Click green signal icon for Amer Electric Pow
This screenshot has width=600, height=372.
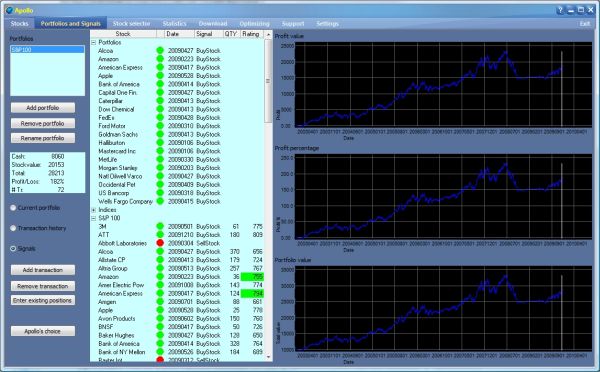(160, 285)
